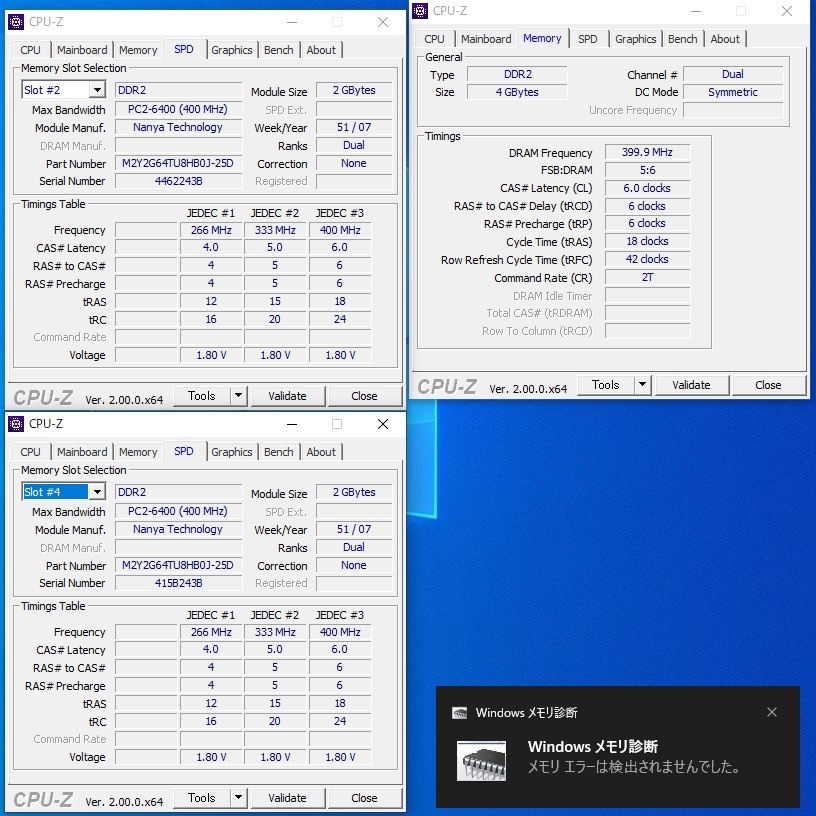Open Mainboard tab in Memory window
This screenshot has width=816, height=816.
point(486,39)
